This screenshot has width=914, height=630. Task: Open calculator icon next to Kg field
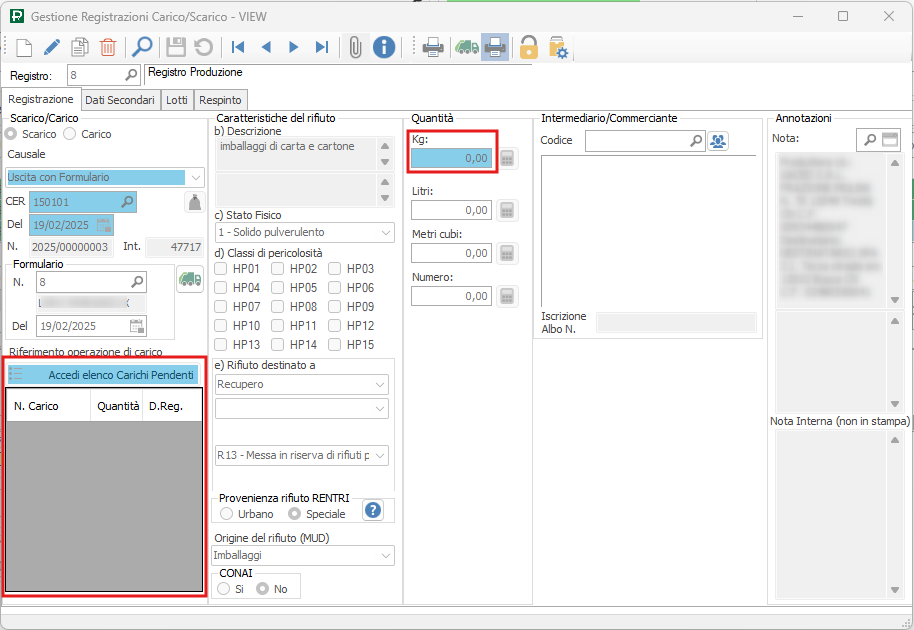[507, 158]
